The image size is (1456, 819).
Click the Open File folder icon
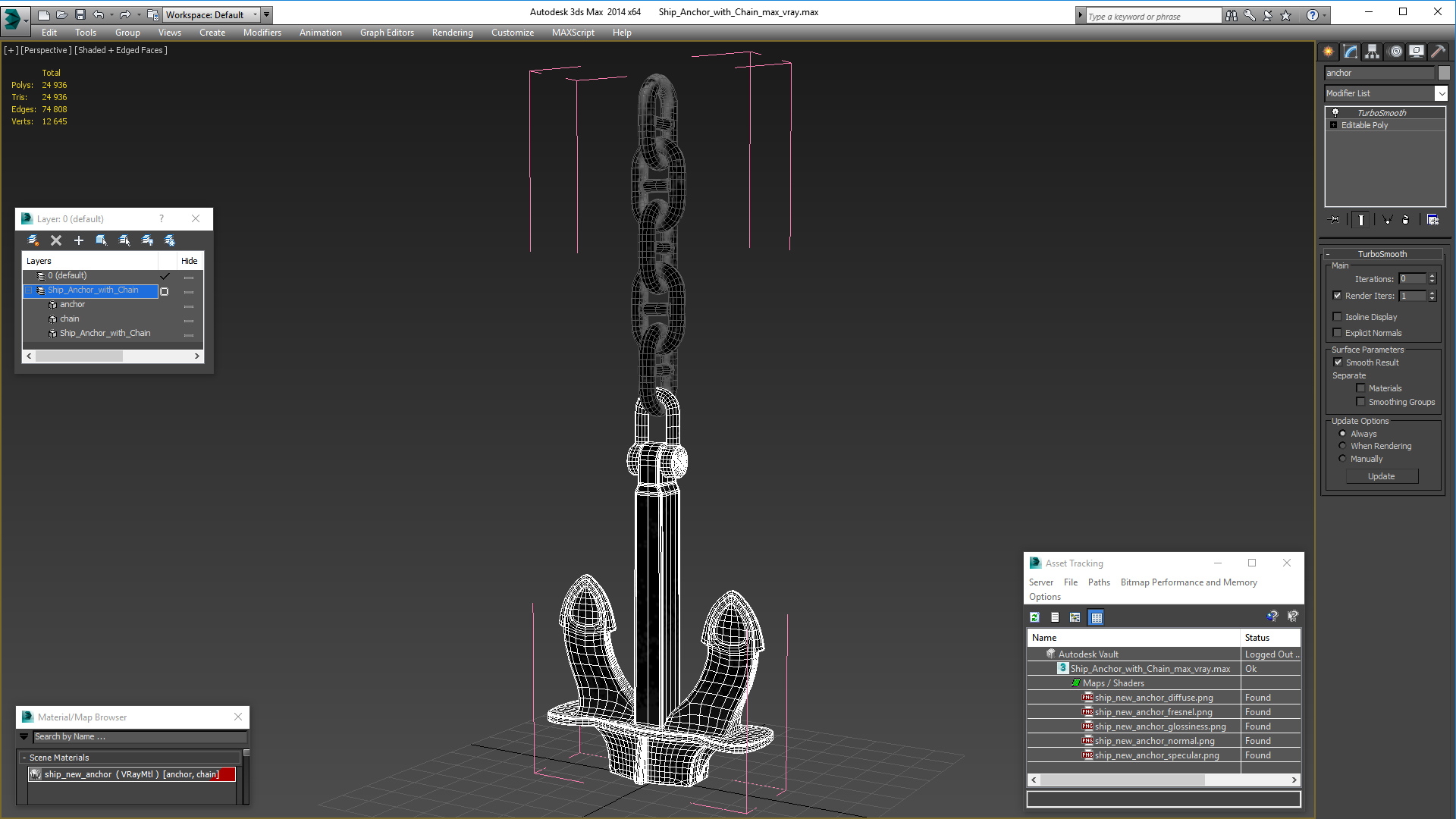click(61, 14)
